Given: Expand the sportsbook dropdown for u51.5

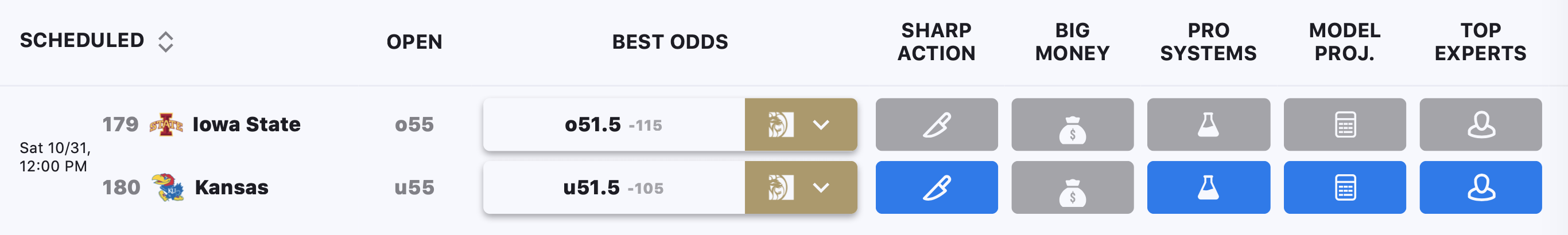Looking at the screenshot, I should click(821, 187).
